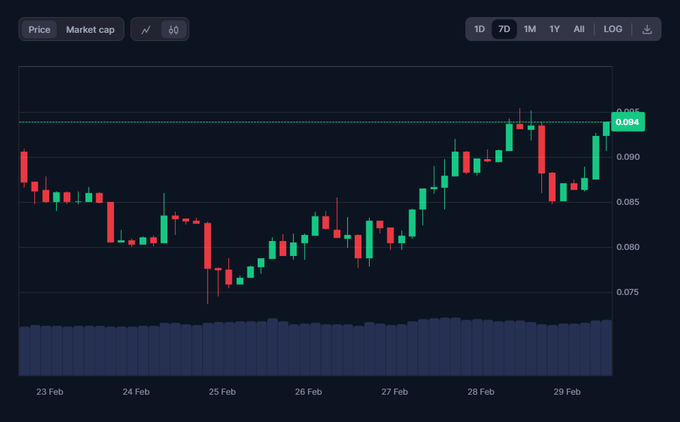The image size is (680, 422).
Task: Set range to 1D
Action: click(x=479, y=29)
